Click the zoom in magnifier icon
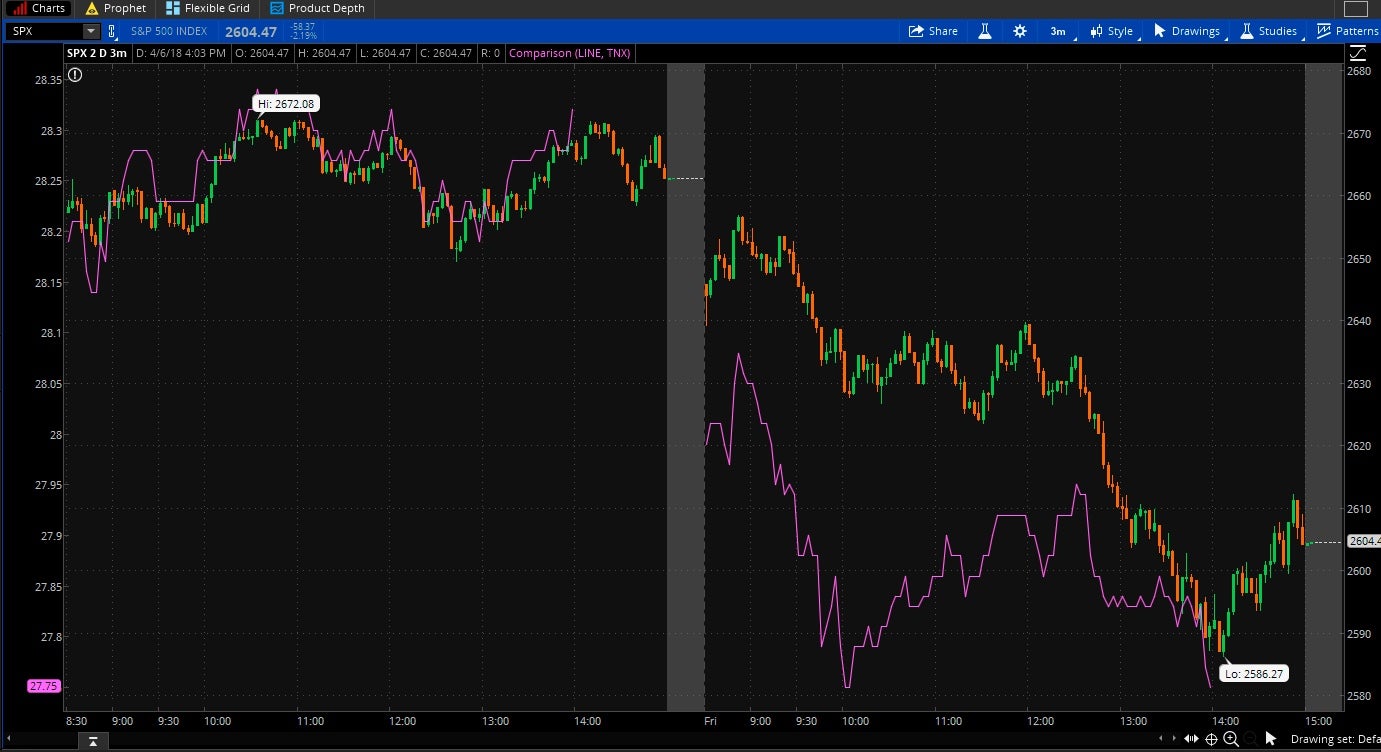The width and height of the screenshot is (1381, 752). point(1231,739)
